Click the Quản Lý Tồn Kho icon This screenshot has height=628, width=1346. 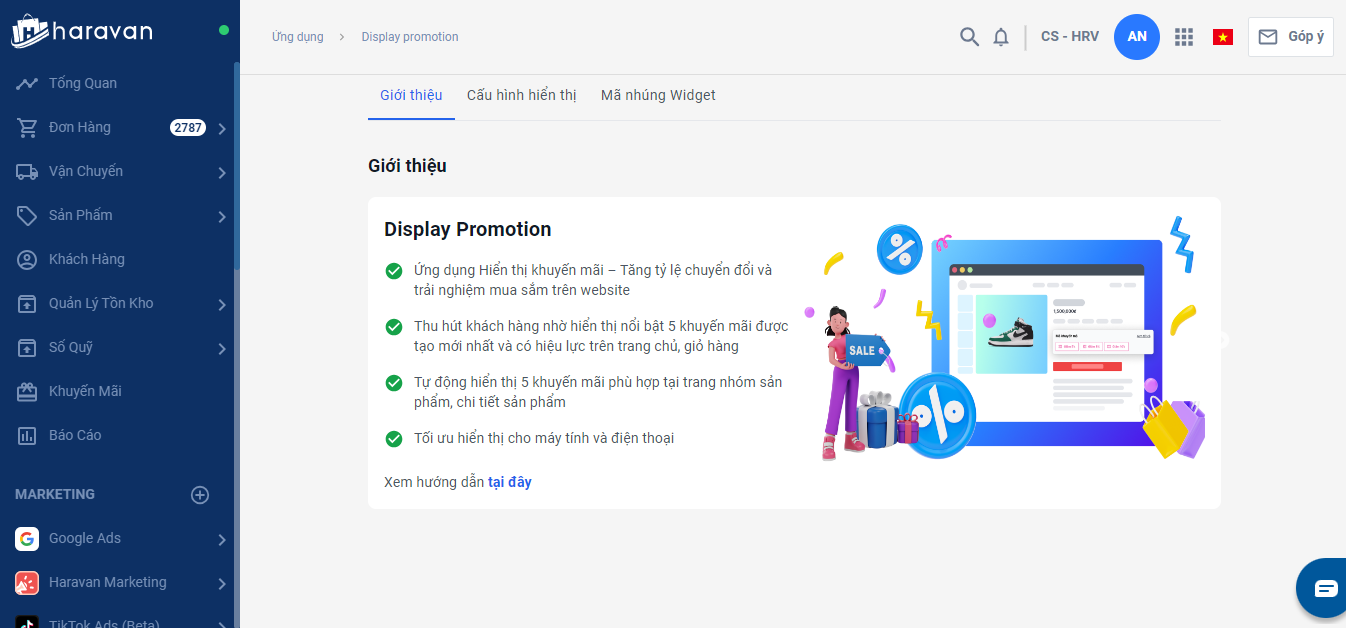tap(27, 303)
